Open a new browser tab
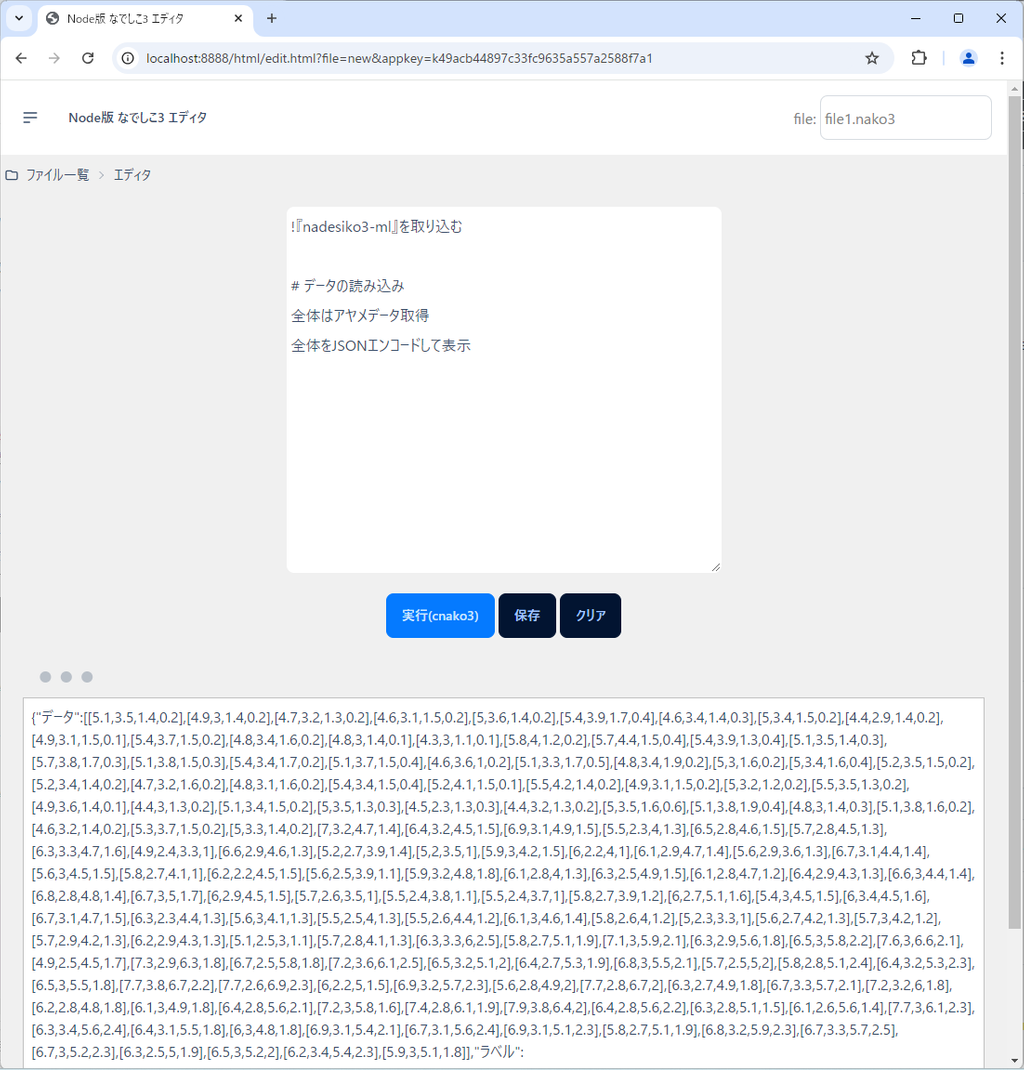Viewport: 1024px width, 1070px height. pyautogui.click(x=272, y=18)
